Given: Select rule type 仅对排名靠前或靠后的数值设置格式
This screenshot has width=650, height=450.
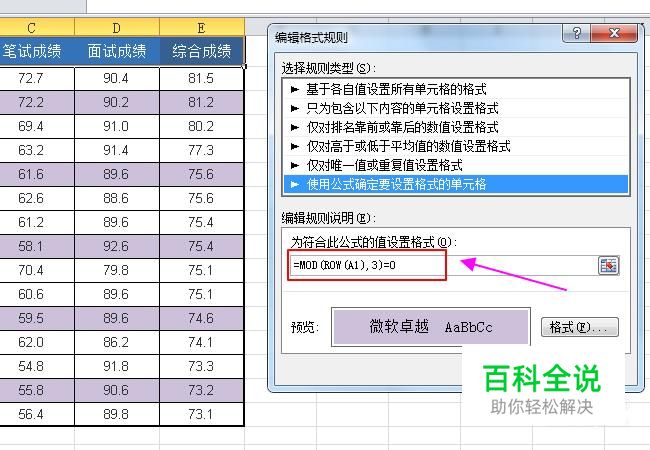Looking at the screenshot, I should click(456, 127).
